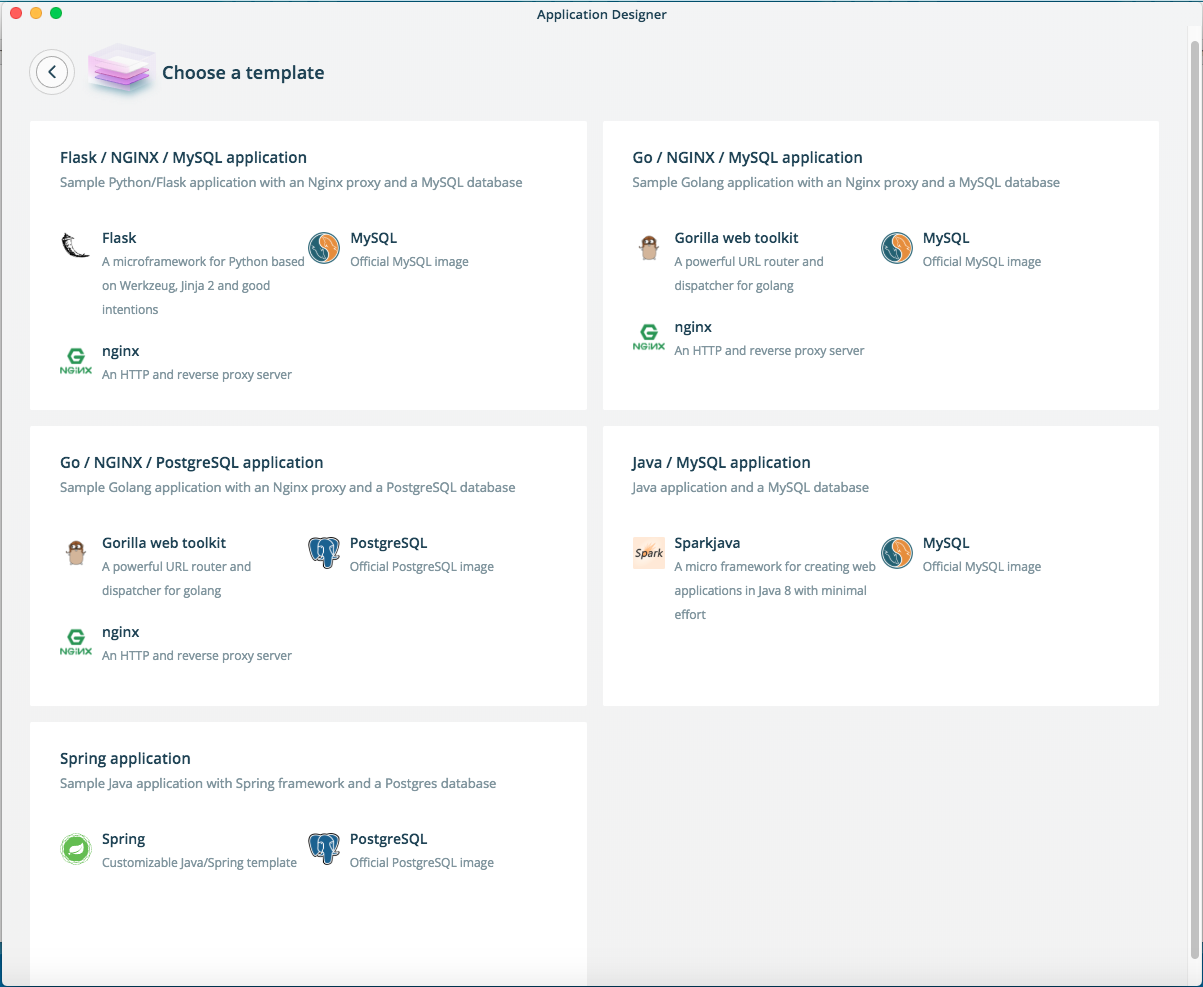Screen dimensions: 1203x987
Task: Click the Flask logo icon
Action: 76,246
